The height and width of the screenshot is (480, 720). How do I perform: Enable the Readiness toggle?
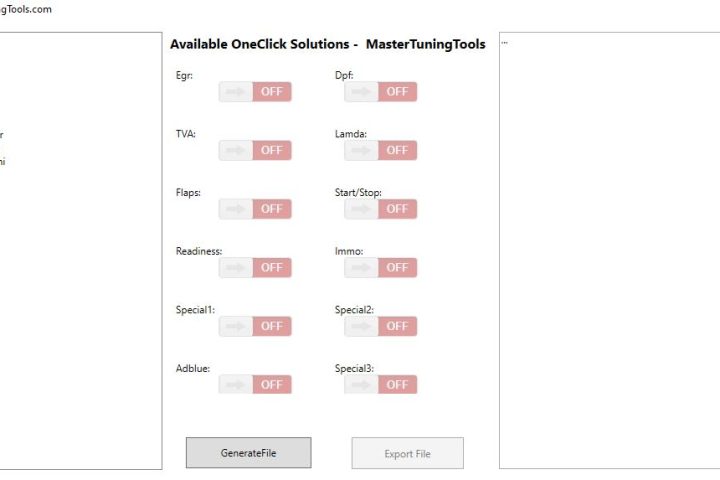[x=255, y=267]
